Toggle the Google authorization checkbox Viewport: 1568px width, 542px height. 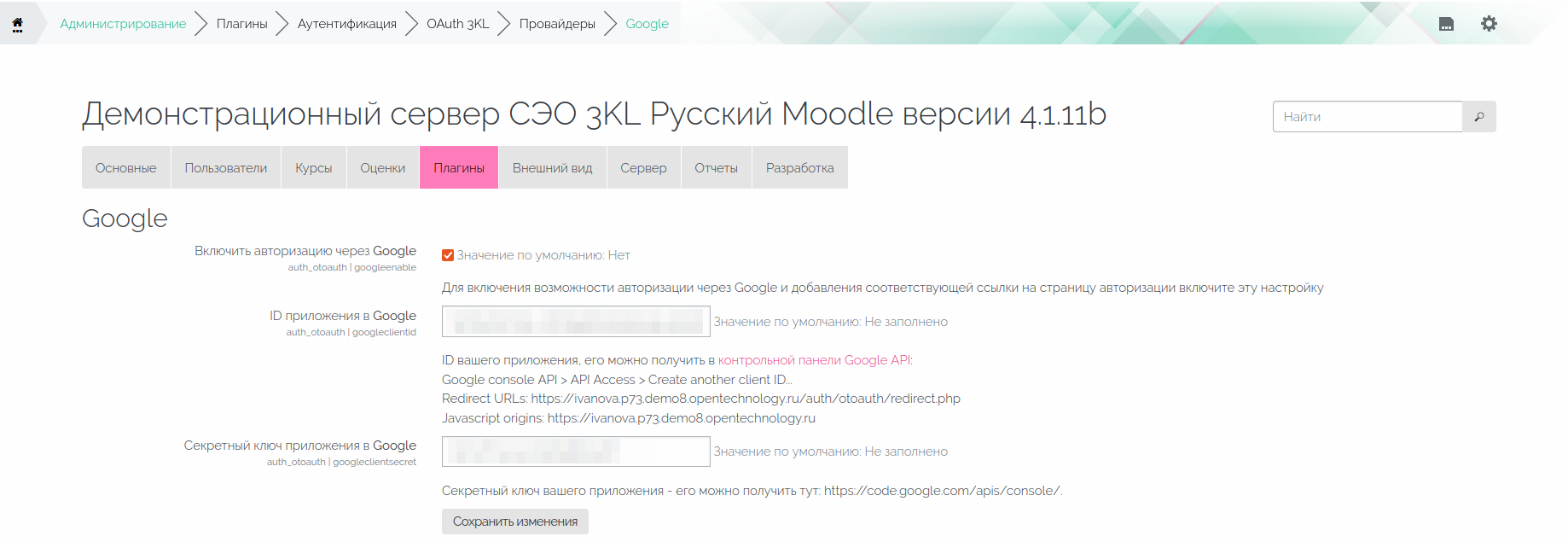point(448,255)
